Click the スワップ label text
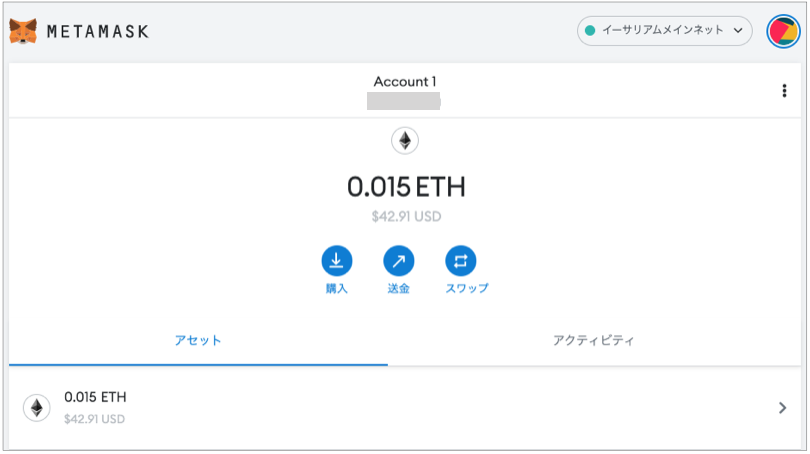810x454 pixels. [467, 289]
